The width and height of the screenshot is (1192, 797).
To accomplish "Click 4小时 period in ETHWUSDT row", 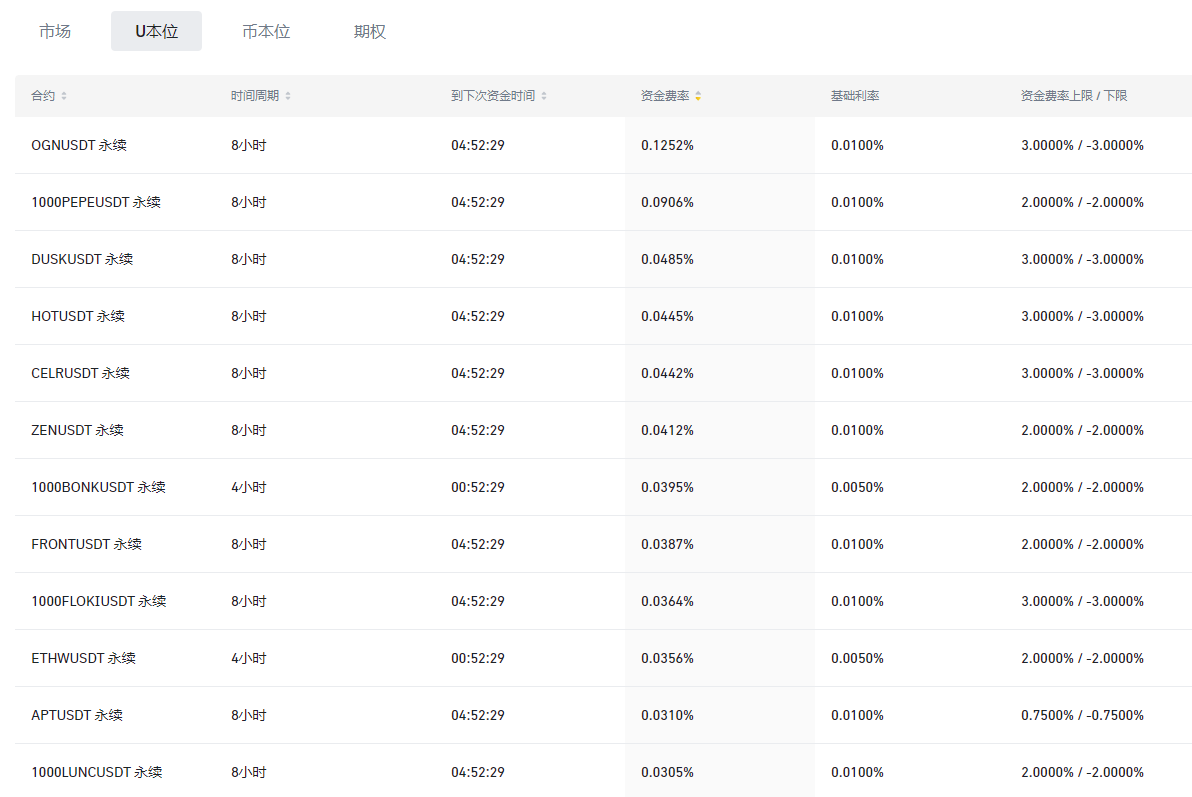I will [249, 659].
